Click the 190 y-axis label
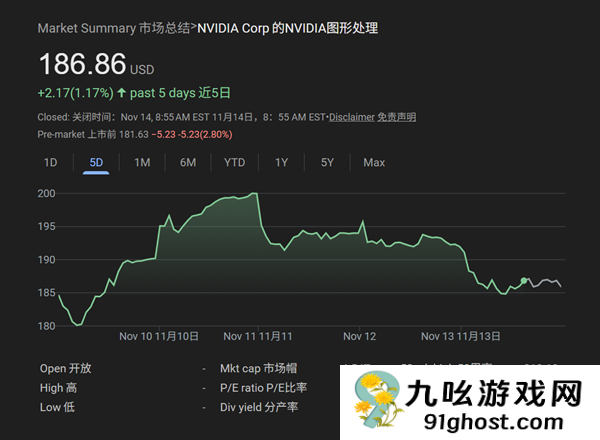This screenshot has width=600, height=440. (x=46, y=260)
